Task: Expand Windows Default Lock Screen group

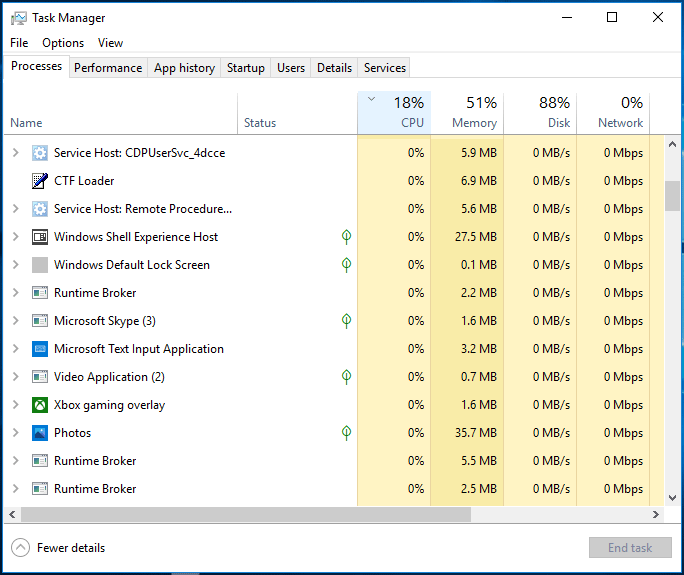Action: pos(16,264)
